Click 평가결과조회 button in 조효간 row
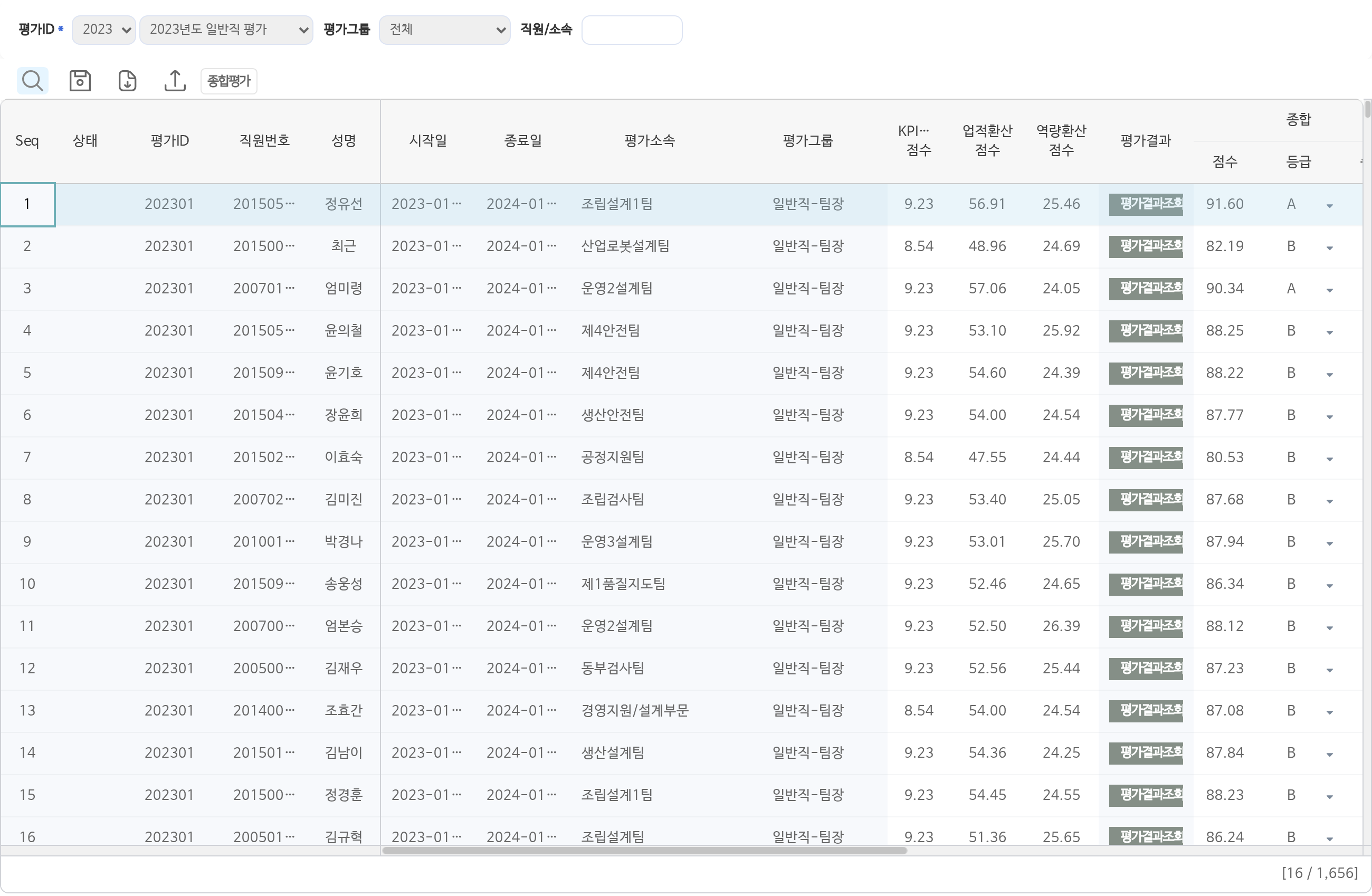This screenshot has width=1372, height=896. tap(1146, 710)
